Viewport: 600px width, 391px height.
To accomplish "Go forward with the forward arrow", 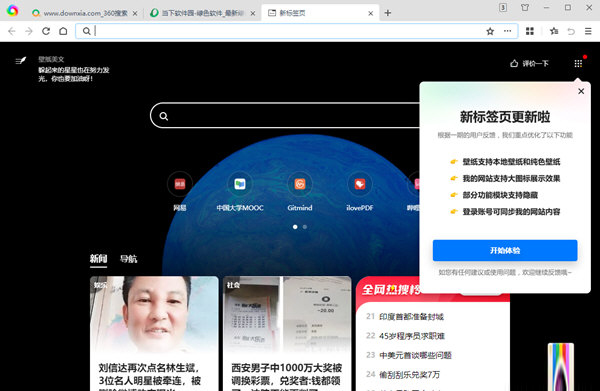I will coord(29,31).
